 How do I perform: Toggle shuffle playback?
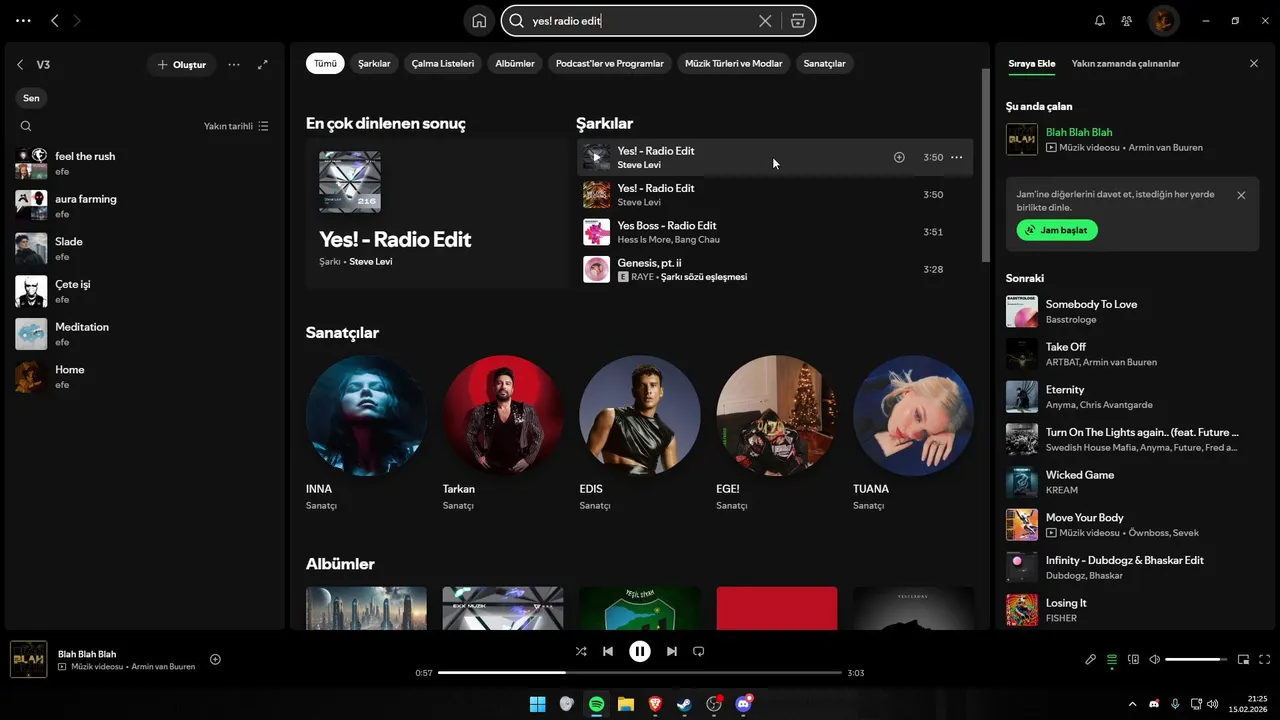click(580, 651)
